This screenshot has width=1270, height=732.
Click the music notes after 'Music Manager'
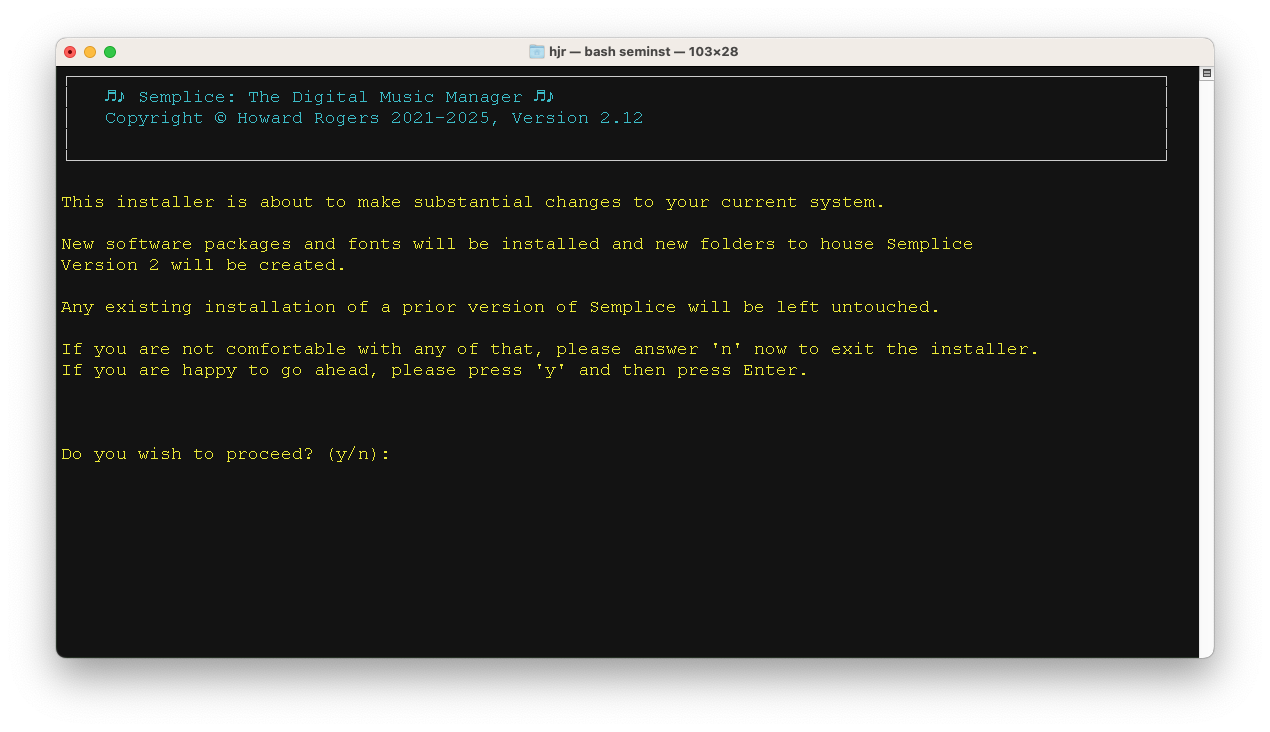coord(543,96)
